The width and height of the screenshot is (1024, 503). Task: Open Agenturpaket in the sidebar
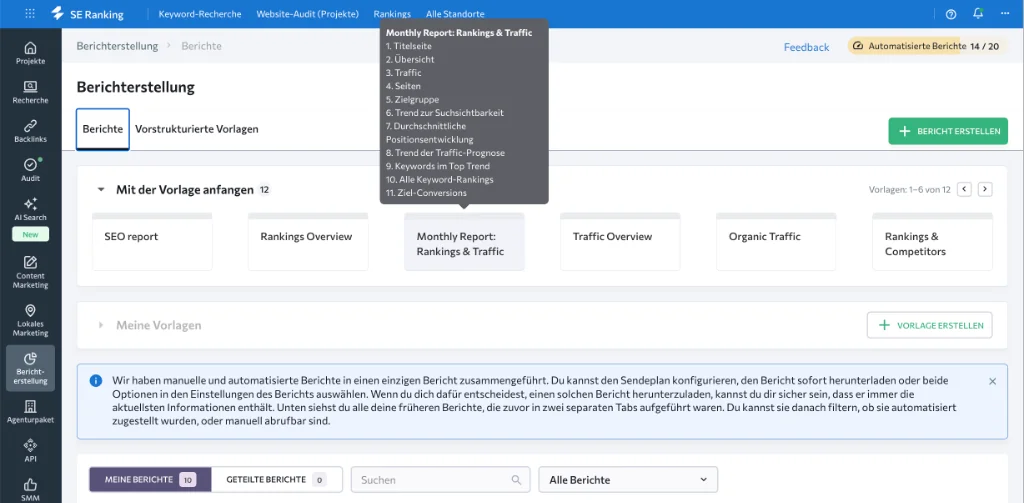31,412
